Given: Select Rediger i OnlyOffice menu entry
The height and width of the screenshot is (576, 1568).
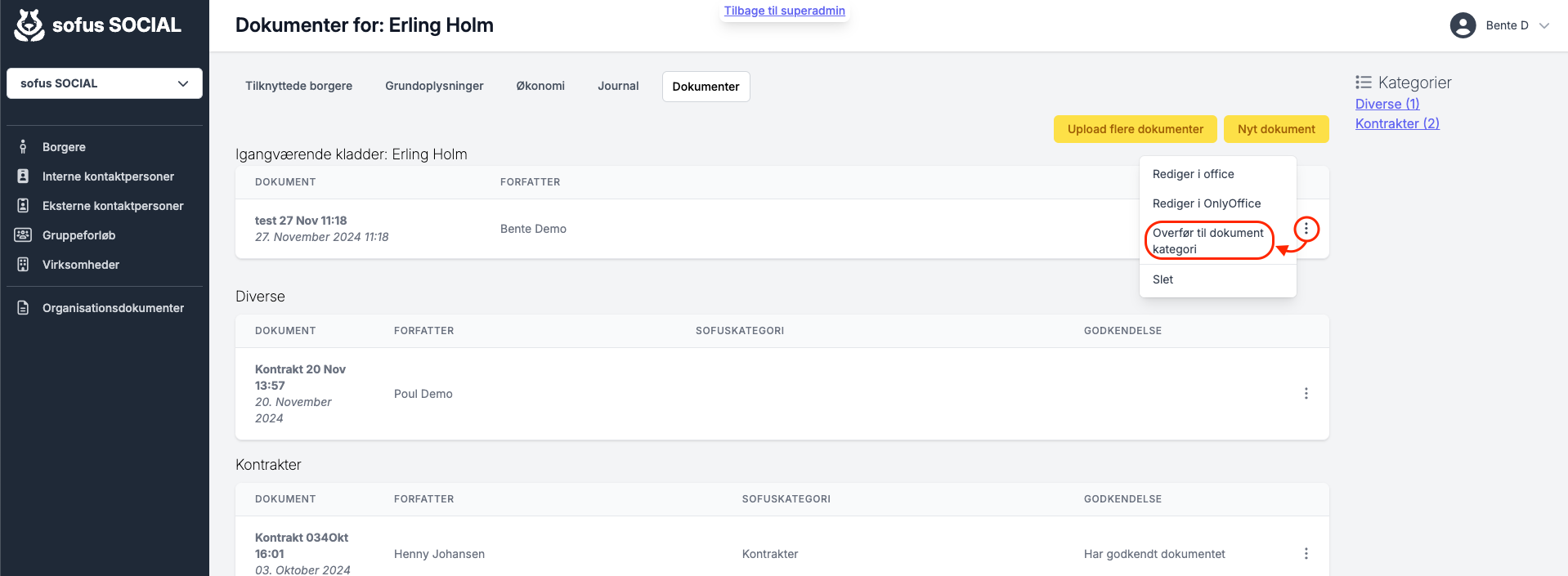Looking at the screenshot, I should (x=1207, y=203).
